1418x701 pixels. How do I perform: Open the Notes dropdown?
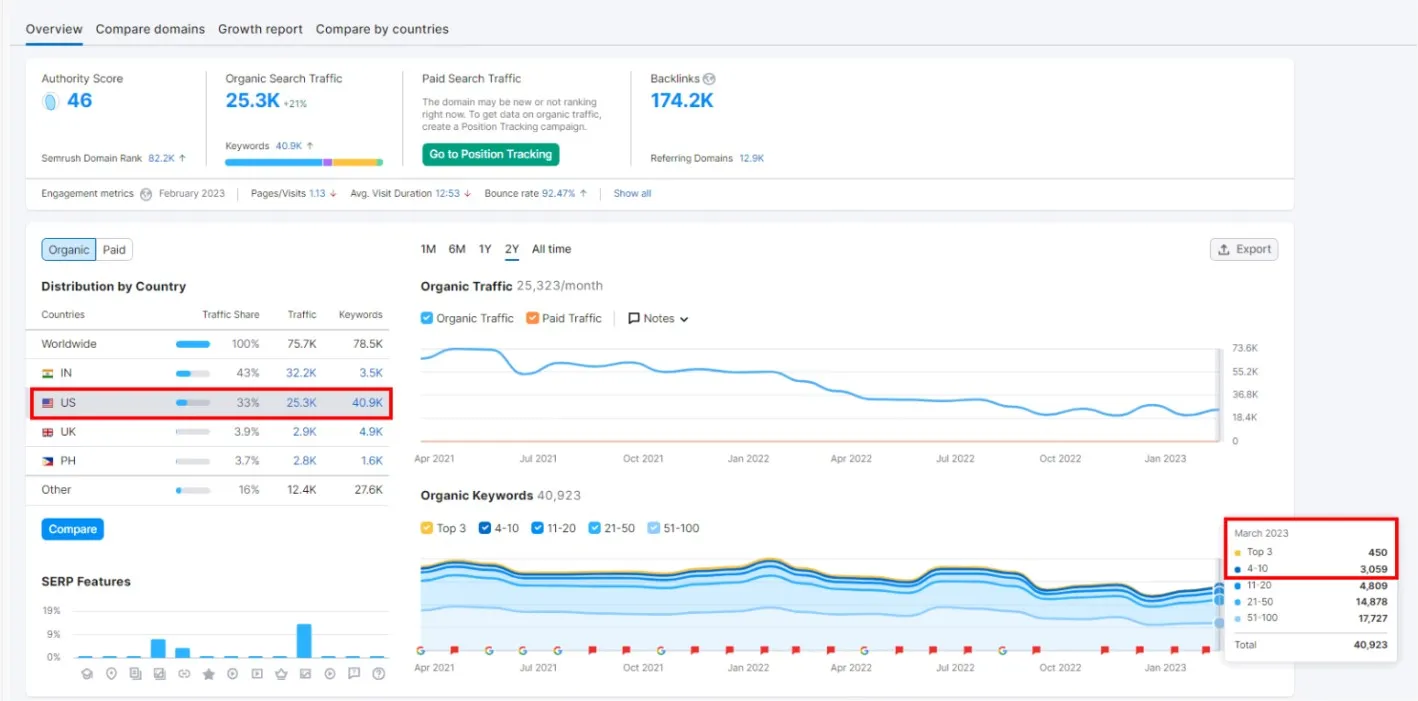(658, 318)
